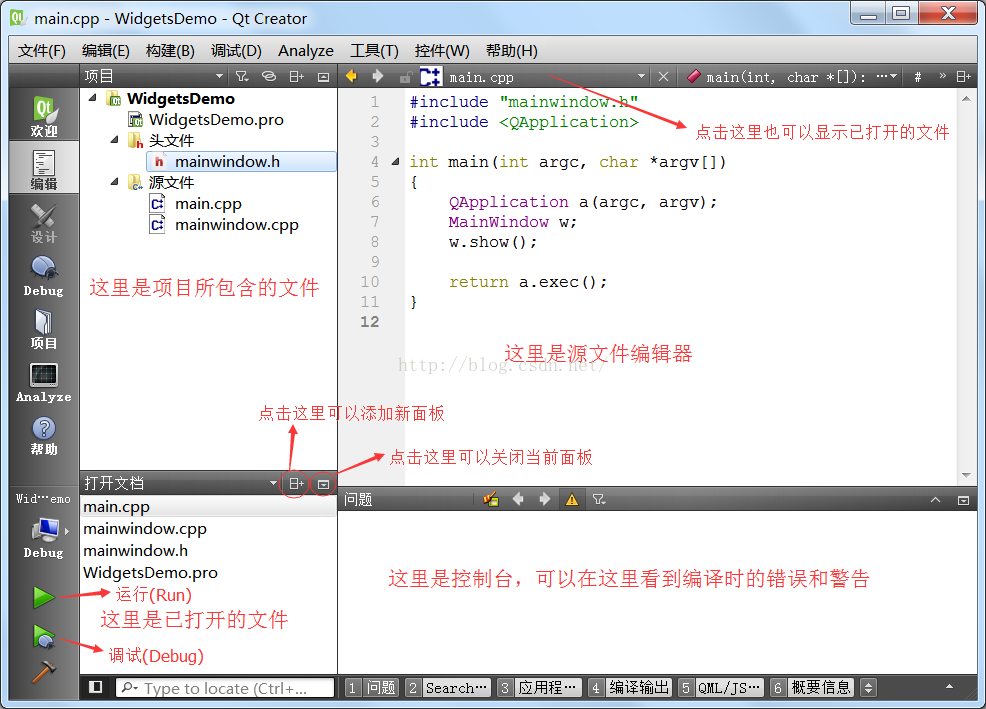
Task: Open the output pane options stepper
Action: (868, 688)
